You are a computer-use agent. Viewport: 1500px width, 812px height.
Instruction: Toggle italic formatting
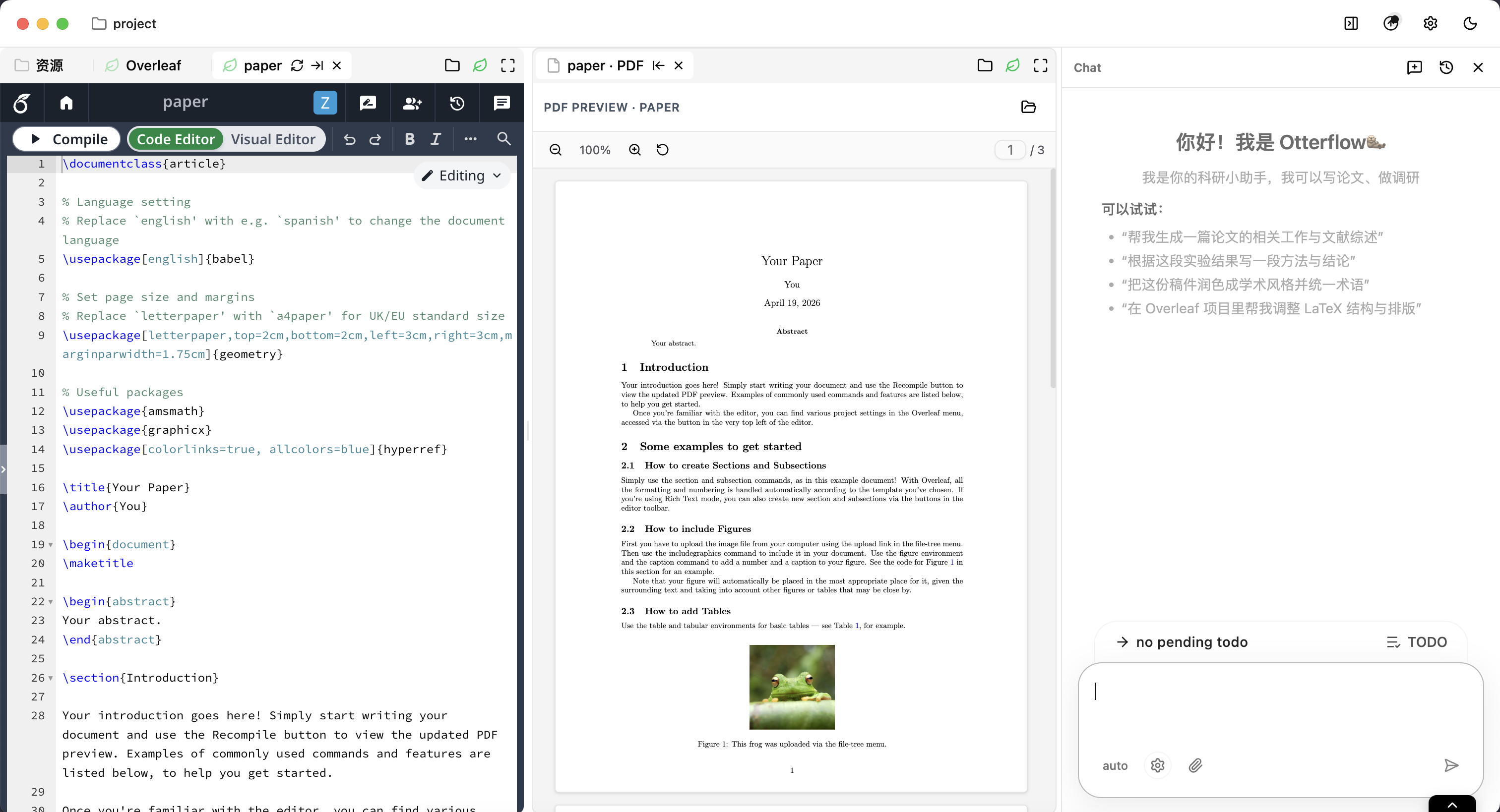point(436,139)
